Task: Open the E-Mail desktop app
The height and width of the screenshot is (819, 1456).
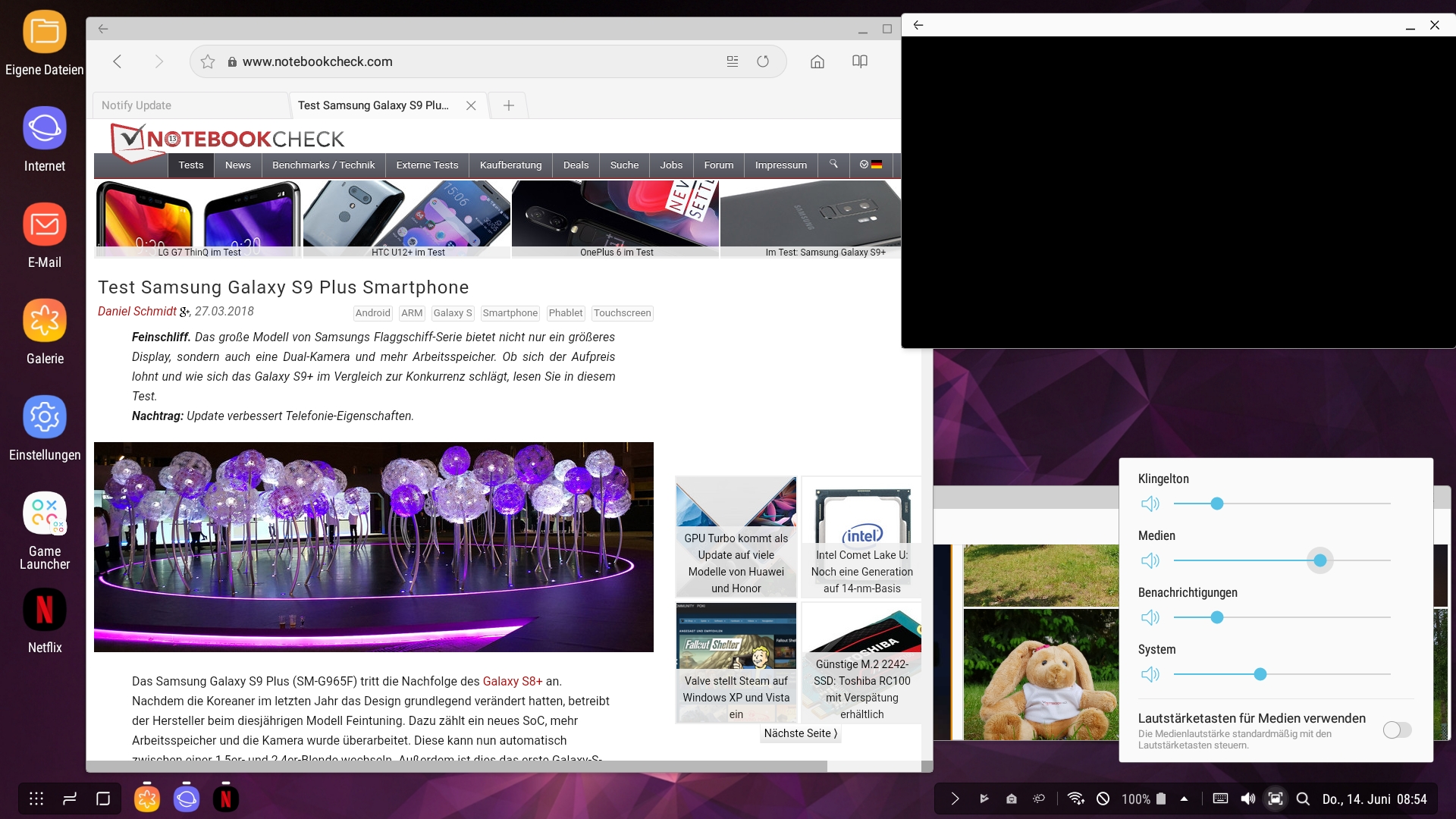Action: click(x=45, y=236)
